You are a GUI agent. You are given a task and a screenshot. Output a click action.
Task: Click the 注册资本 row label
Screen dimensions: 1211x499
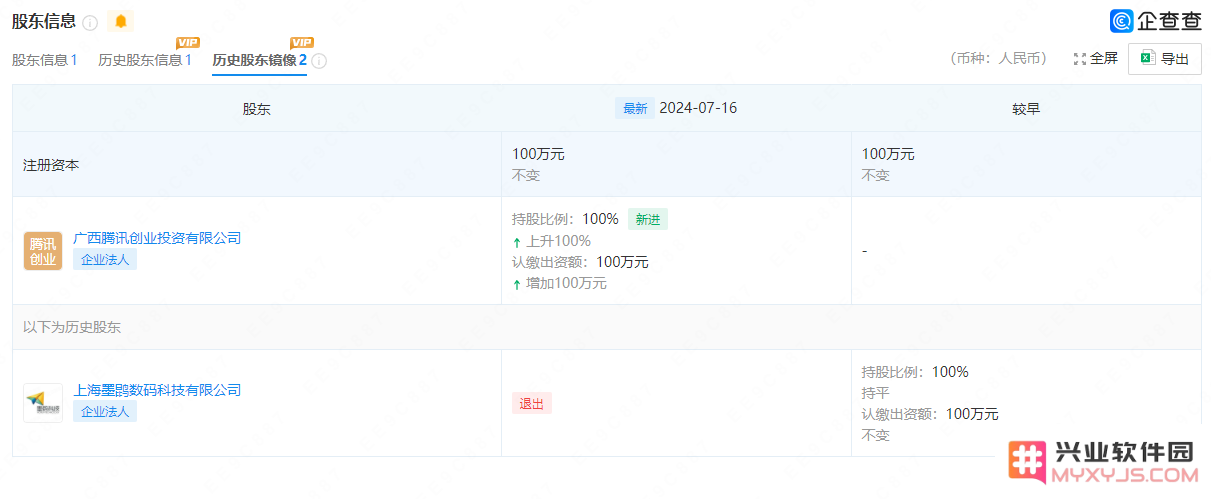pyautogui.click(x=51, y=165)
